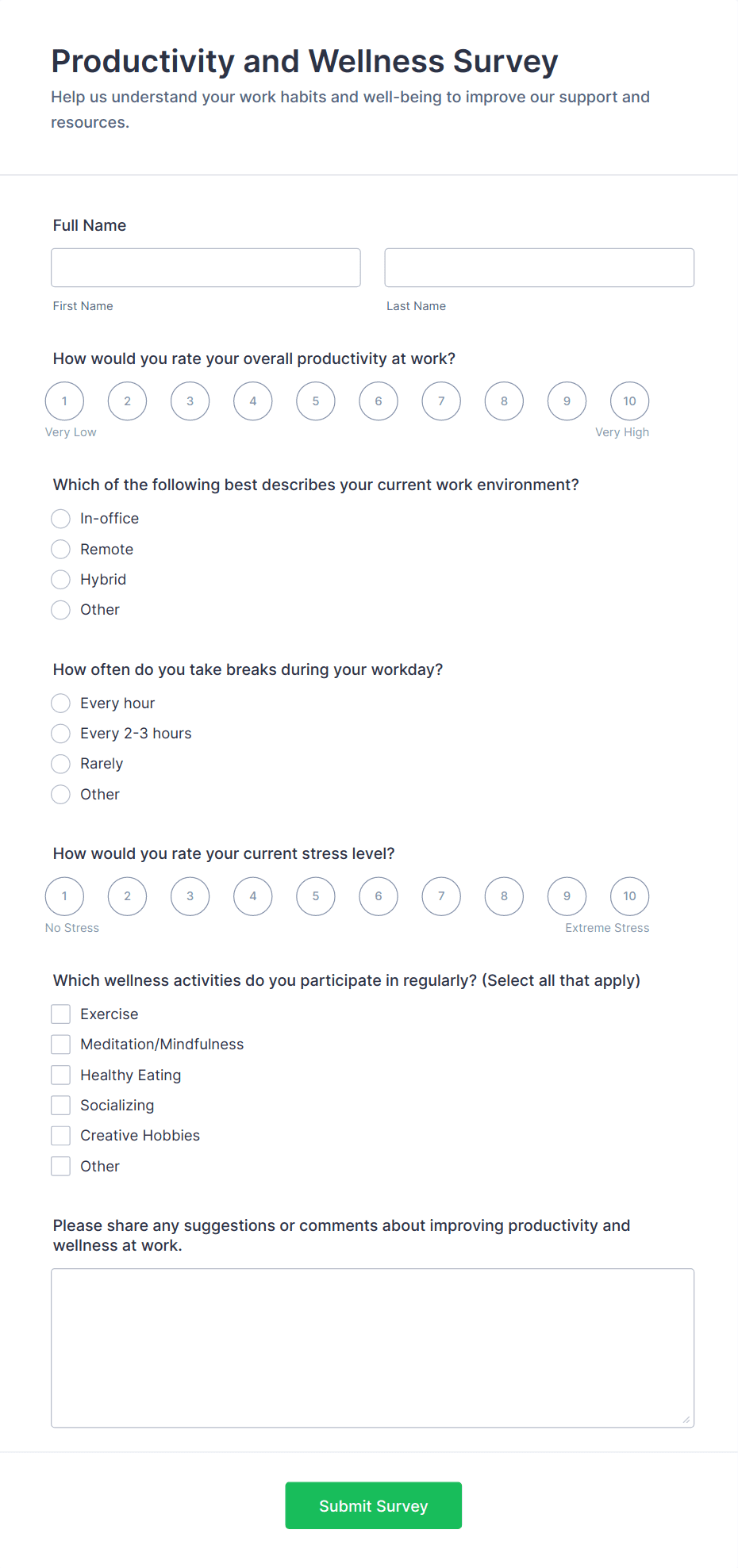Select No Stress rating of 1
This screenshot has width=738, height=1568.
click(x=64, y=896)
